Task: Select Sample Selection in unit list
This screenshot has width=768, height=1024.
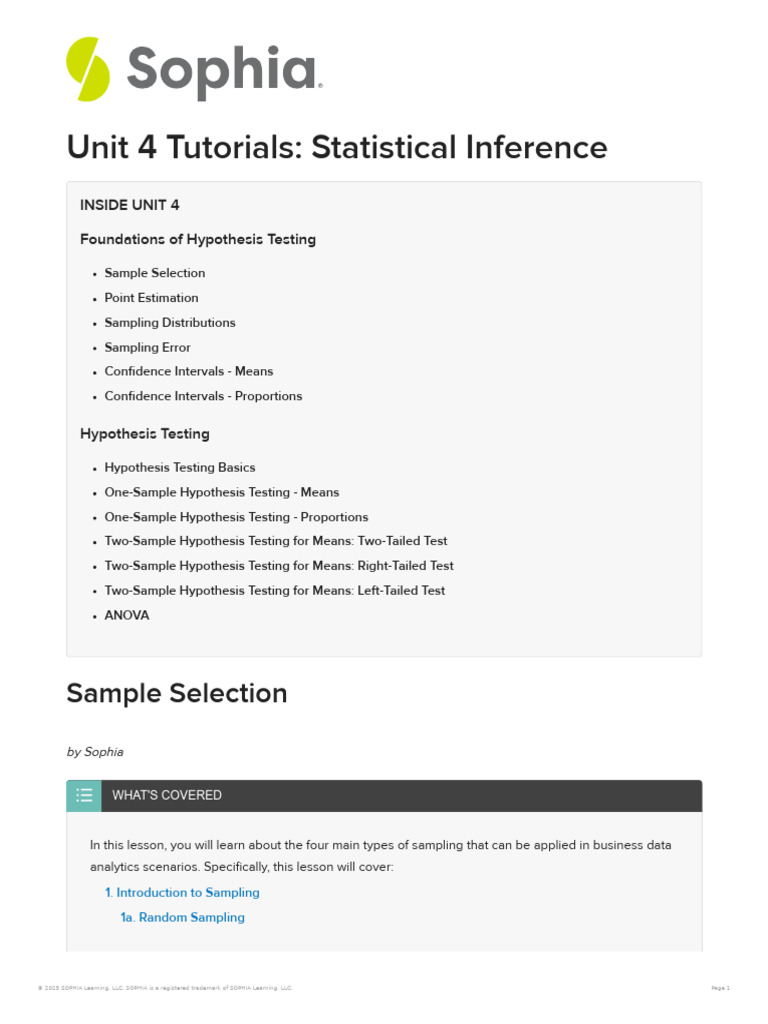Action: (x=155, y=273)
